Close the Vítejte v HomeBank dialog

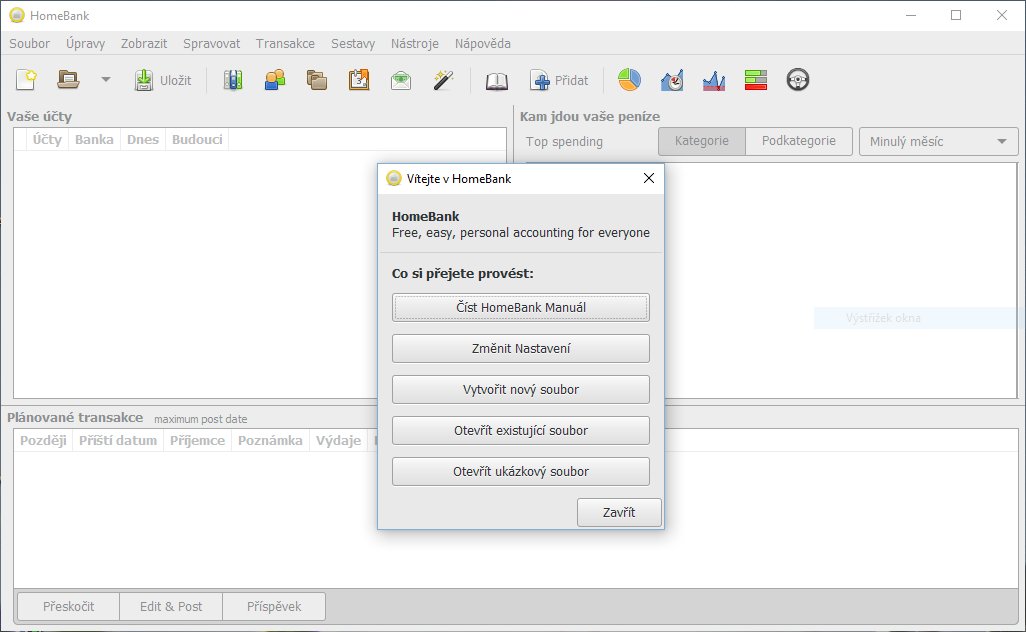point(648,178)
